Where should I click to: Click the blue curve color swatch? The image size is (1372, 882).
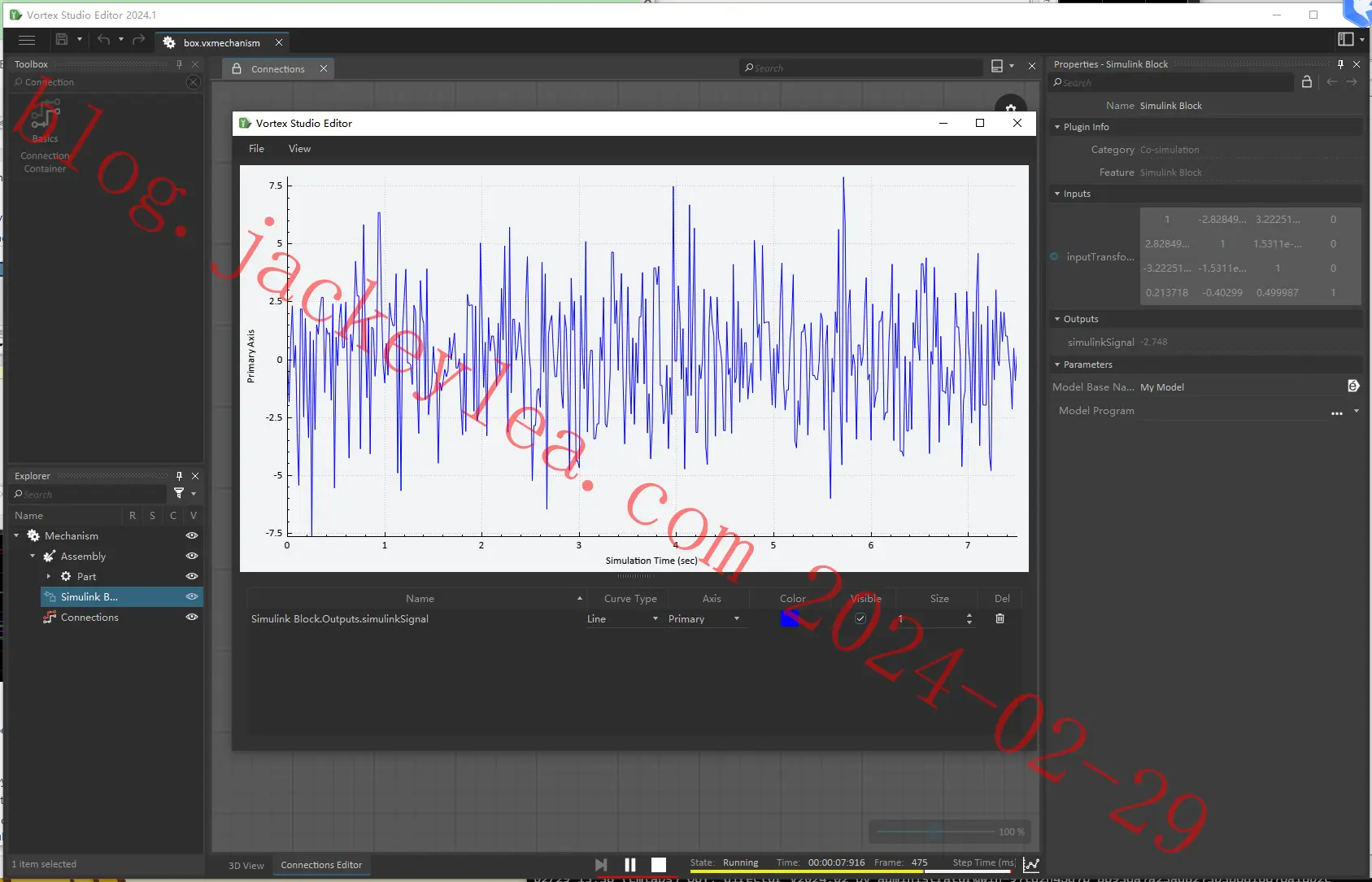(x=790, y=618)
